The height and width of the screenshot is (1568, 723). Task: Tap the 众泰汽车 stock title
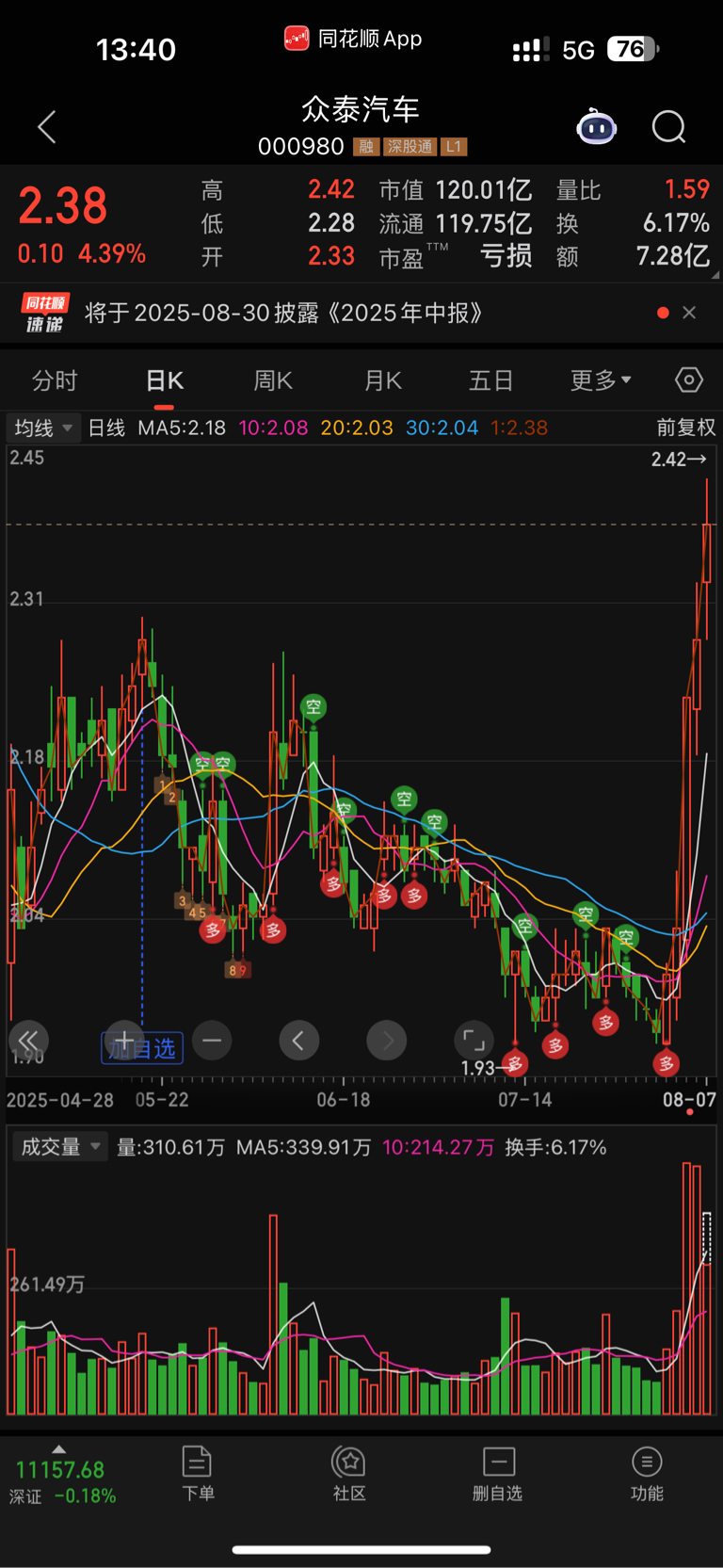(361, 109)
